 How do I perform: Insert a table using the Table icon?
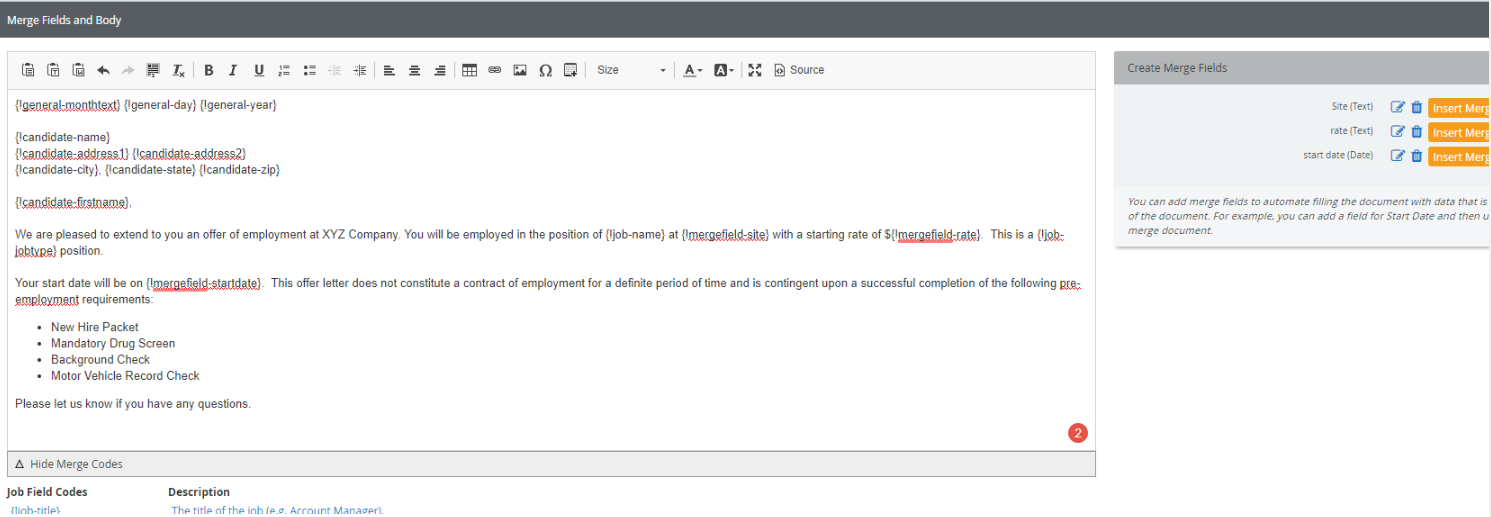pos(469,70)
